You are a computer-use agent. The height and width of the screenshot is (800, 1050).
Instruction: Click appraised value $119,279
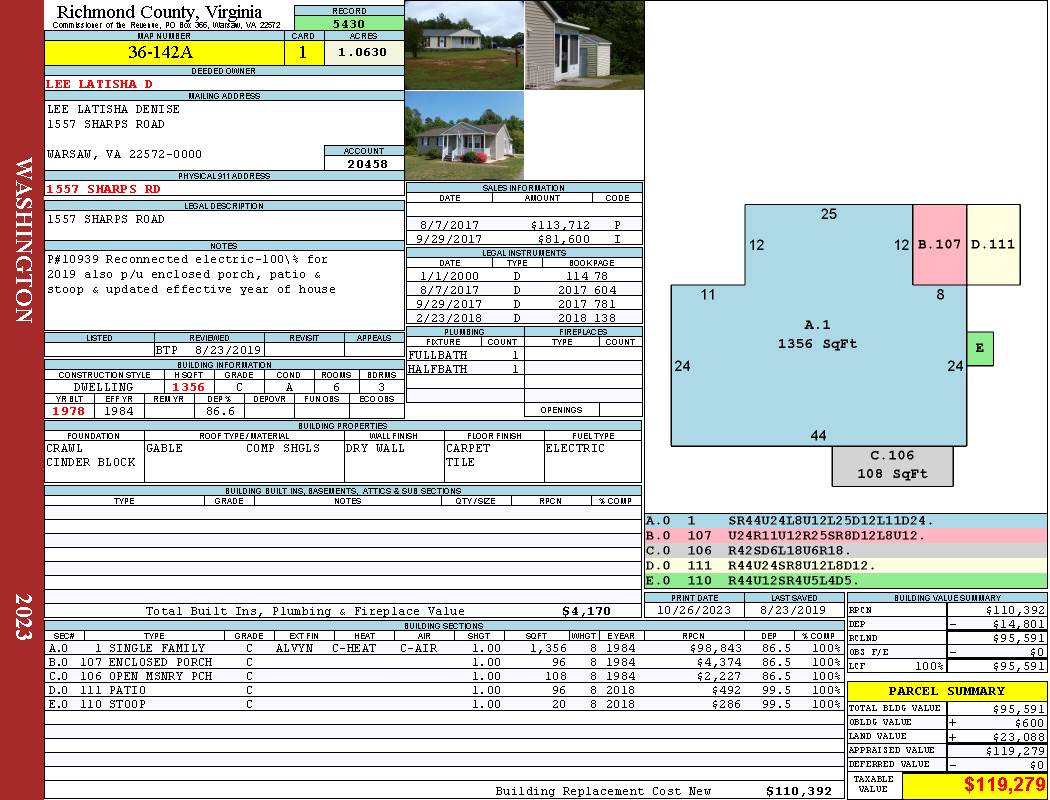click(x=1015, y=750)
